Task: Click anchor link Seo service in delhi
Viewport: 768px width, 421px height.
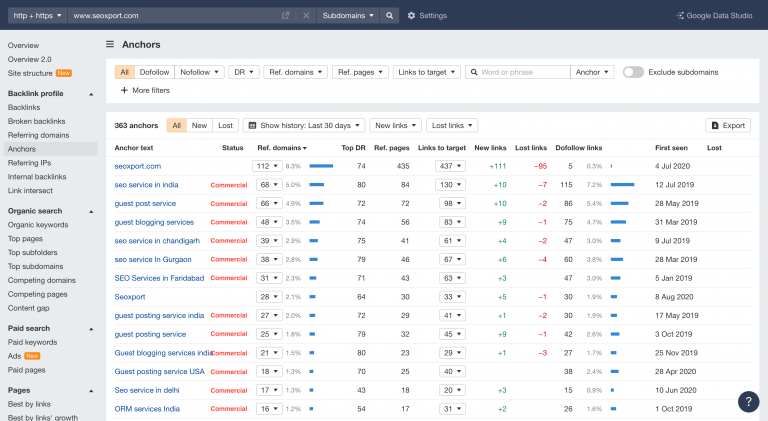Action: tap(147, 390)
